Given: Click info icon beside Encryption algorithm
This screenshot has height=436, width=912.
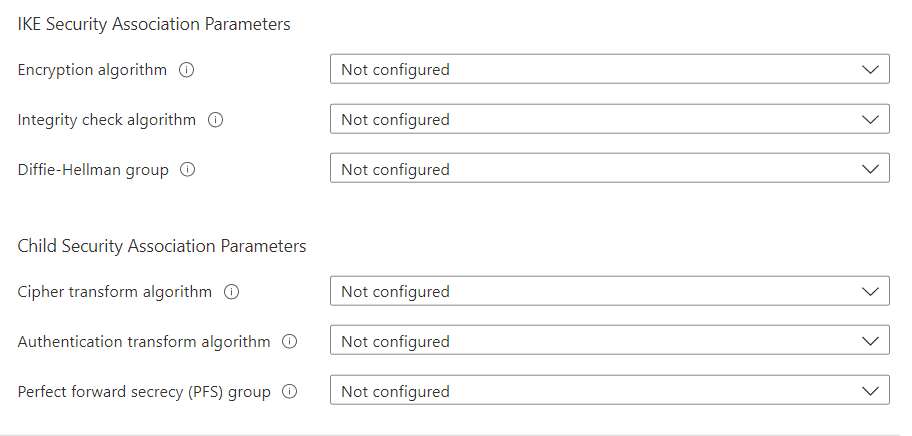Looking at the screenshot, I should (x=185, y=70).
